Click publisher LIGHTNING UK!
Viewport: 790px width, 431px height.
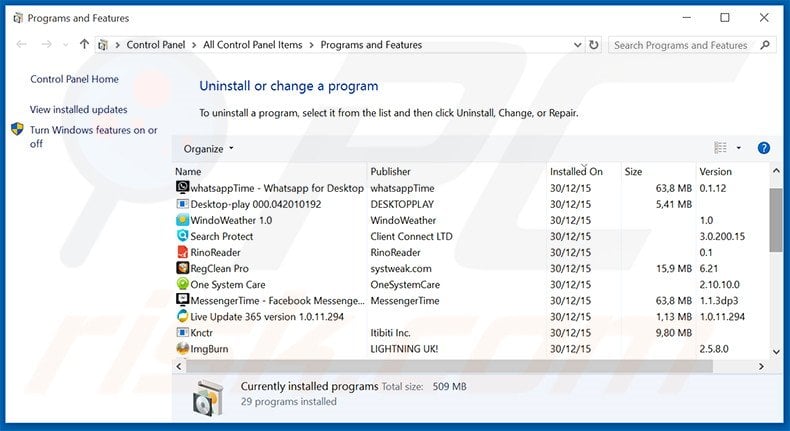pos(404,349)
